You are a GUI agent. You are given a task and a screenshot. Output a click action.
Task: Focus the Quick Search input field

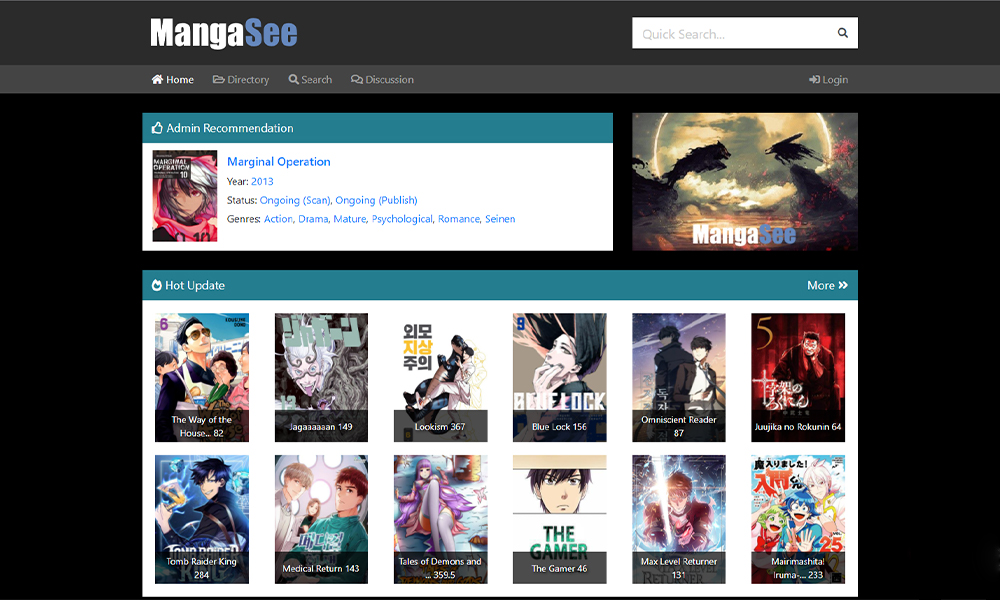click(745, 33)
